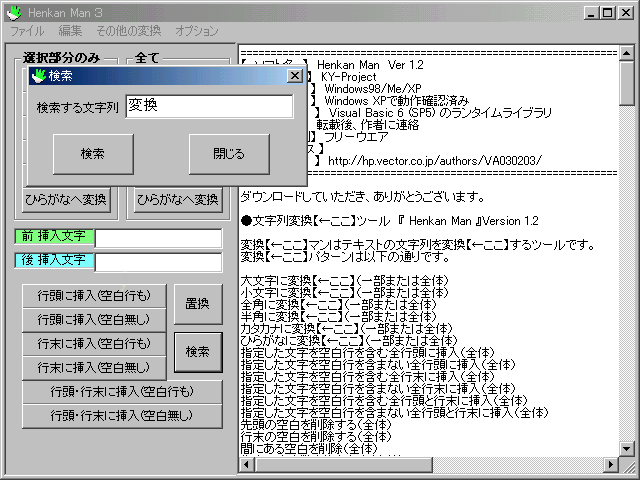Viewport: 640px width, 480px height.
Task: Click the vertical scrollbar up arrow
Action: (627, 53)
